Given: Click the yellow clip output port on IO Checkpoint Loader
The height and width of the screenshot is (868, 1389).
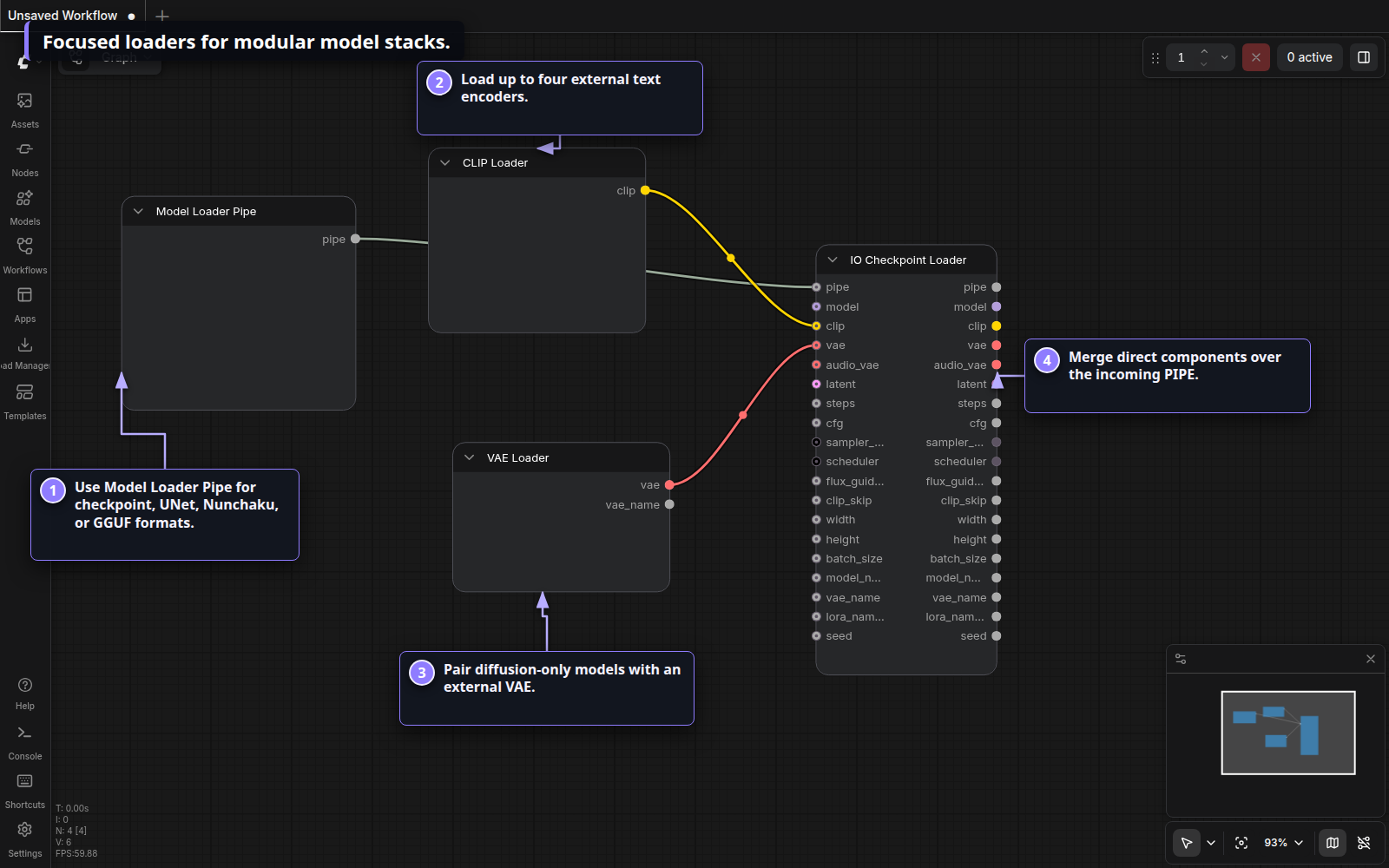Looking at the screenshot, I should 997,326.
